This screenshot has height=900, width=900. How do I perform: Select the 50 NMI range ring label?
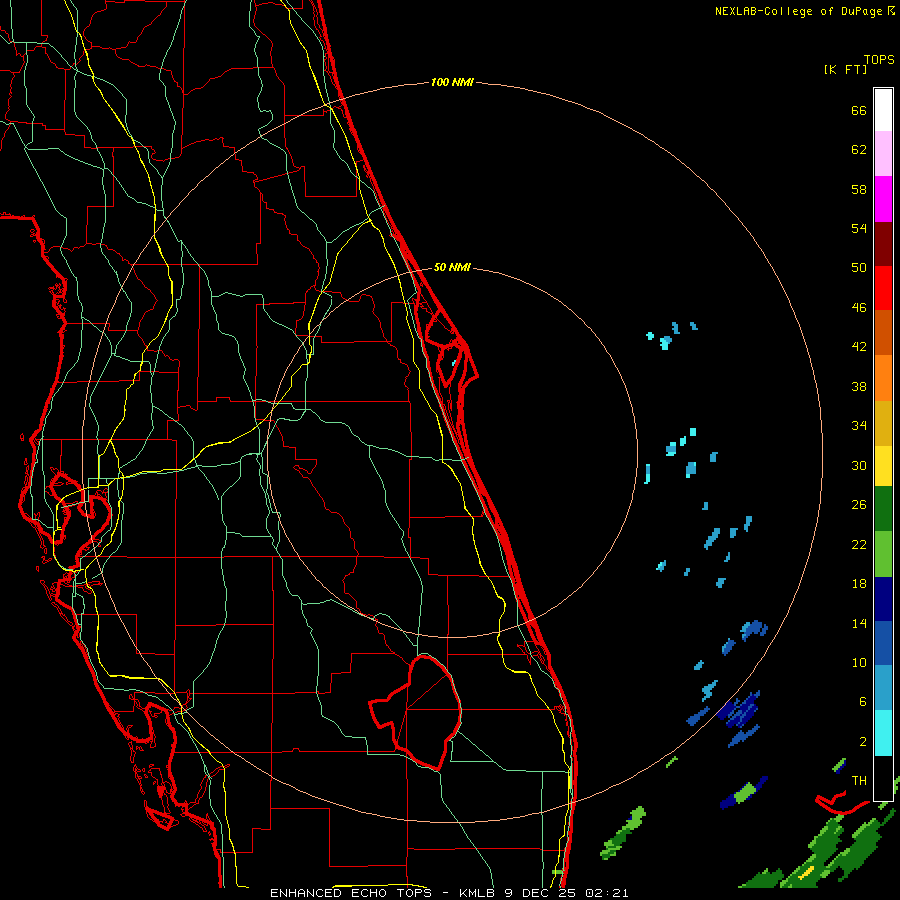point(452,267)
